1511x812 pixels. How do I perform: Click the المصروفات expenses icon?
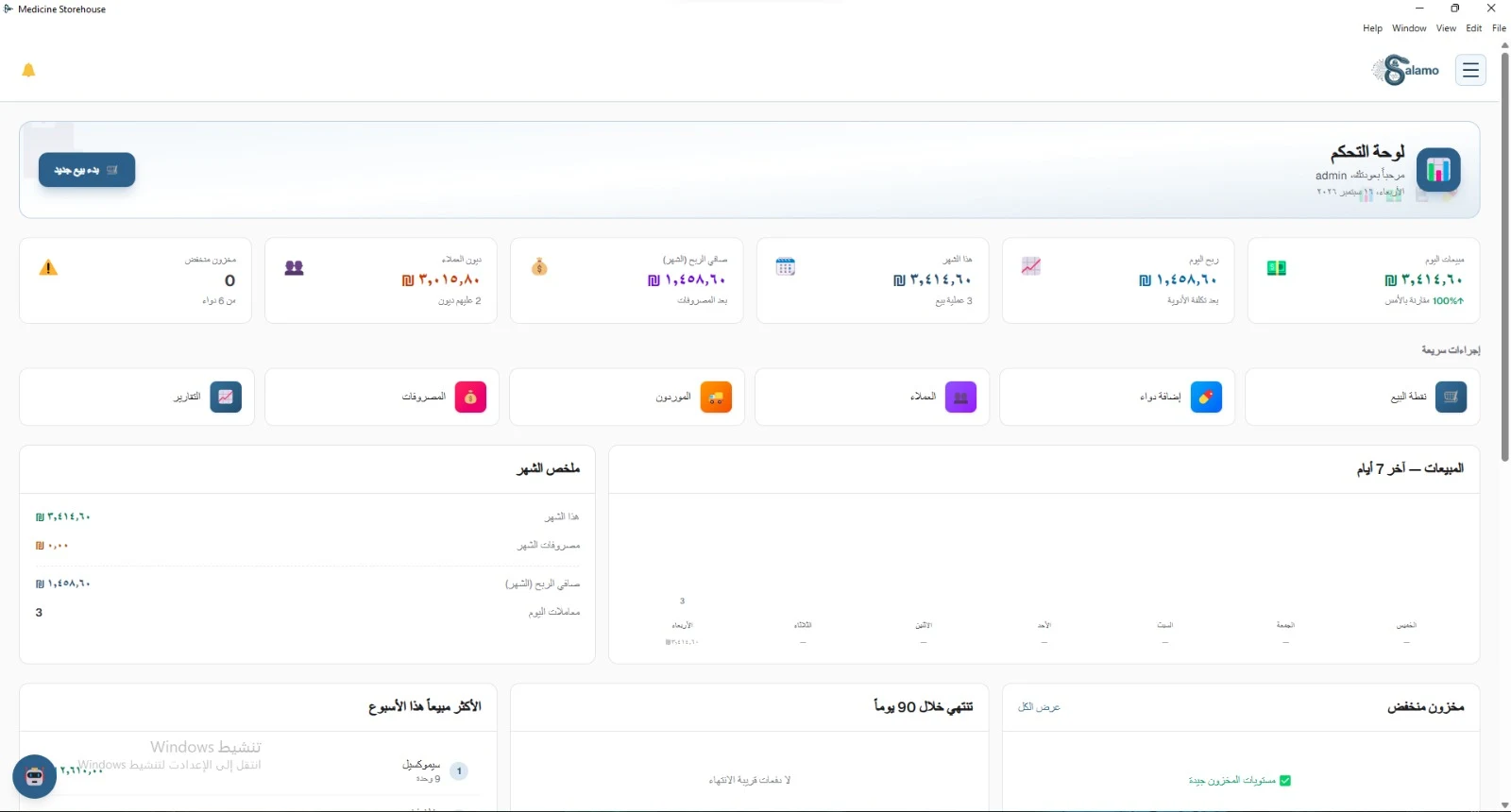click(470, 397)
